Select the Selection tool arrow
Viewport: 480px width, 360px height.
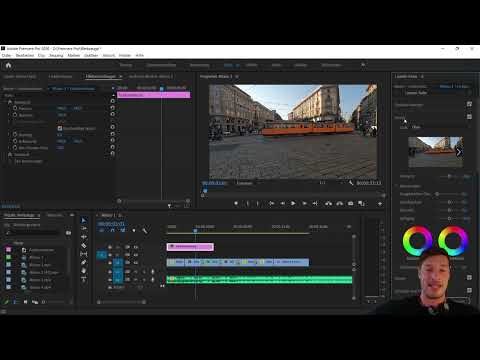pos(84,220)
